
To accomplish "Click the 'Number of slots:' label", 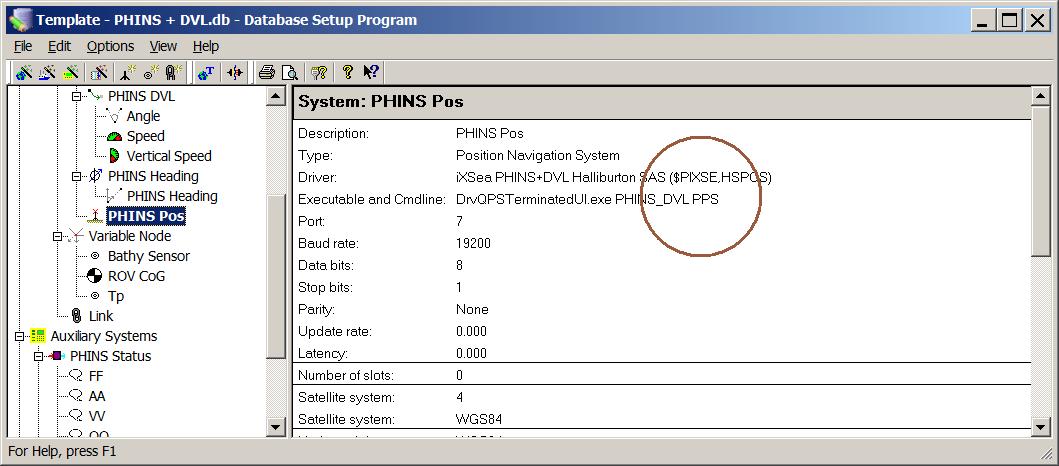I will pos(346,376).
